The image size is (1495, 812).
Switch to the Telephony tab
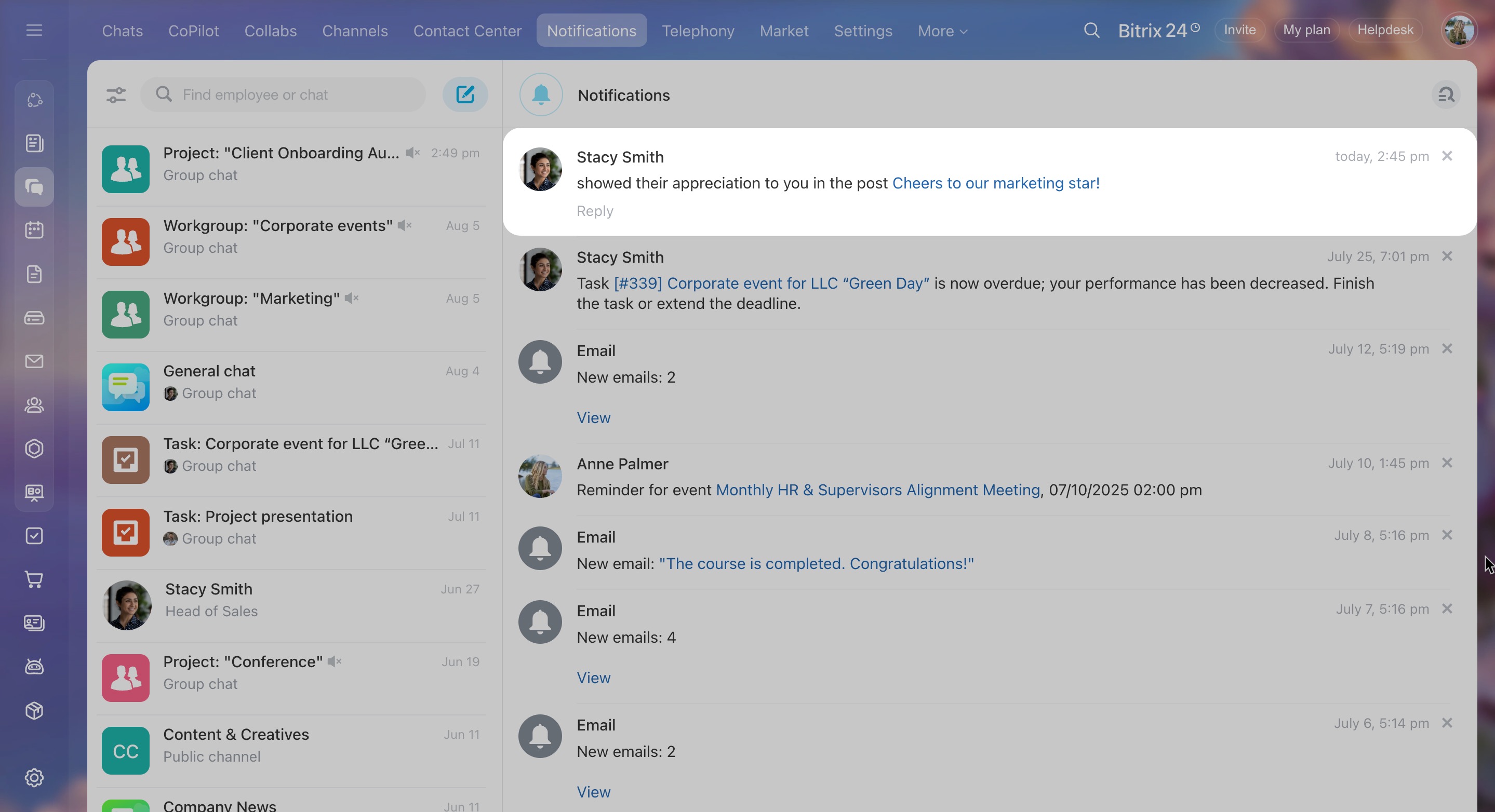click(x=698, y=31)
